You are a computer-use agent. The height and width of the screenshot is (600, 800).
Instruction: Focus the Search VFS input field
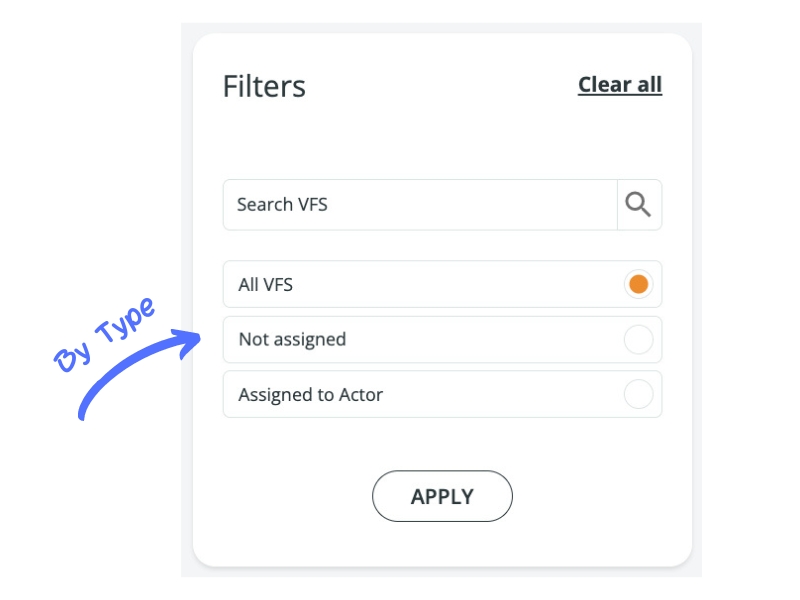tap(420, 205)
